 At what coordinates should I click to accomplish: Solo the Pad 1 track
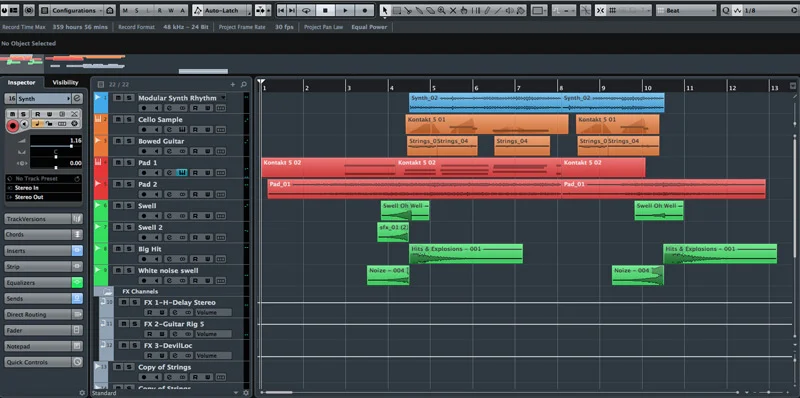[x=130, y=162]
